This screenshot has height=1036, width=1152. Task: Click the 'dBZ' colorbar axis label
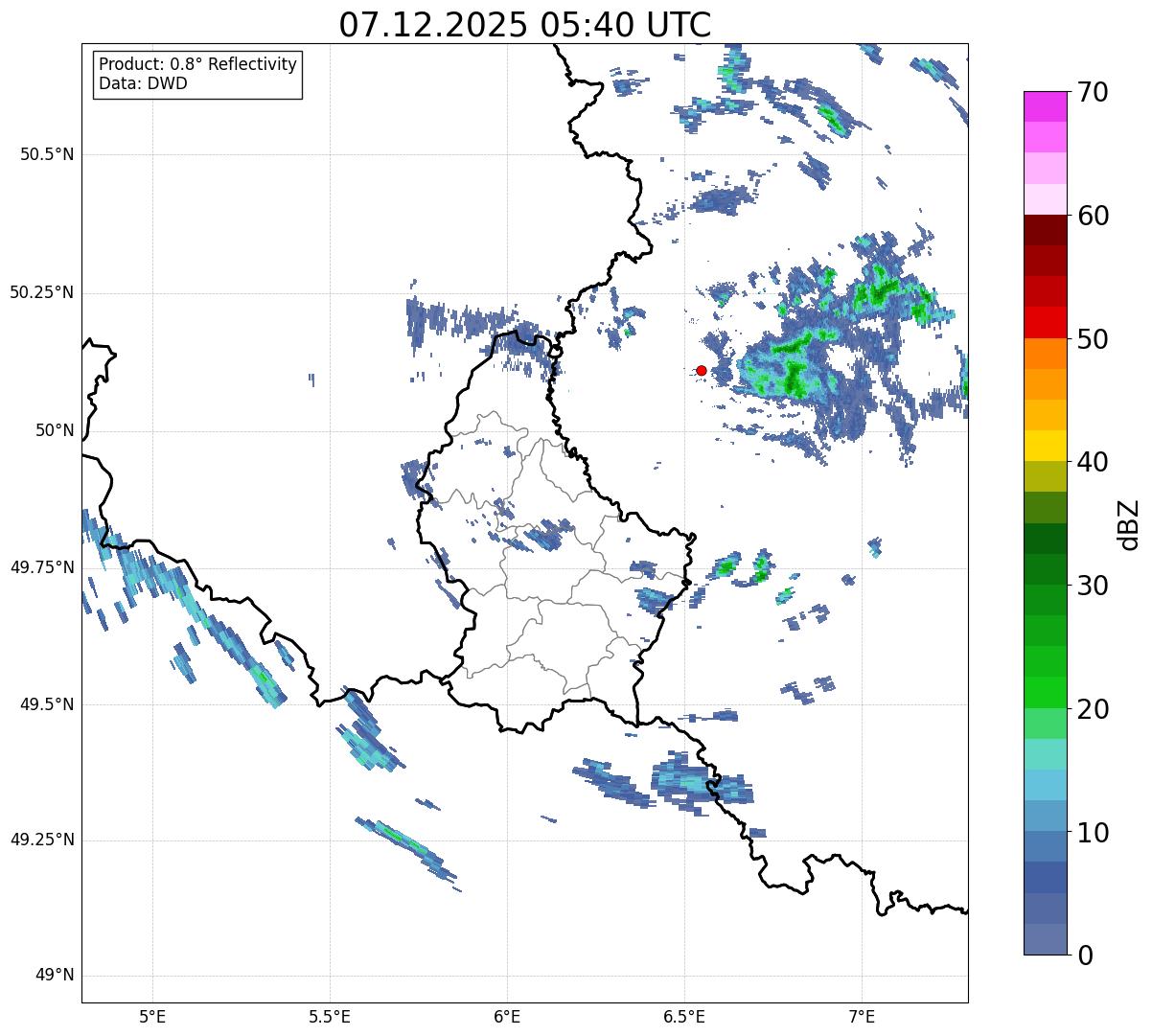click(1129, 524)
